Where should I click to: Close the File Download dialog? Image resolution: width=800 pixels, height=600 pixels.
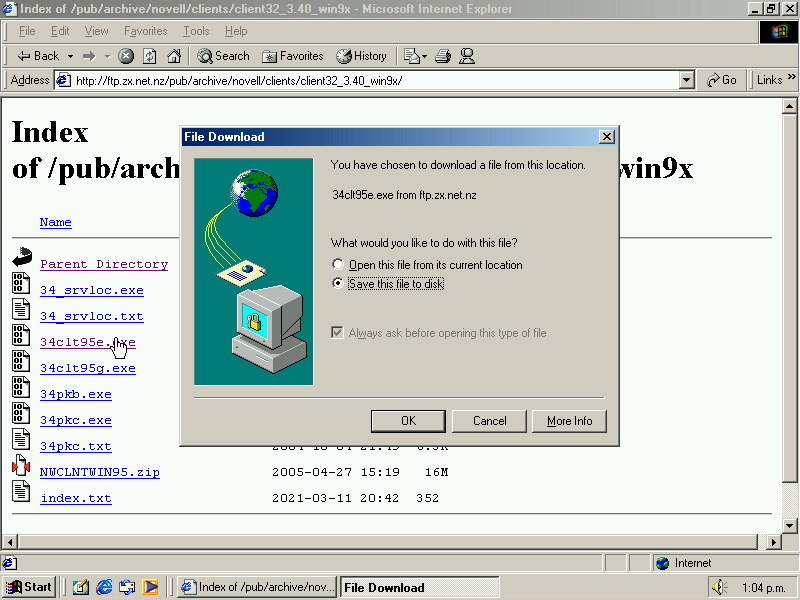coord(607,137)
